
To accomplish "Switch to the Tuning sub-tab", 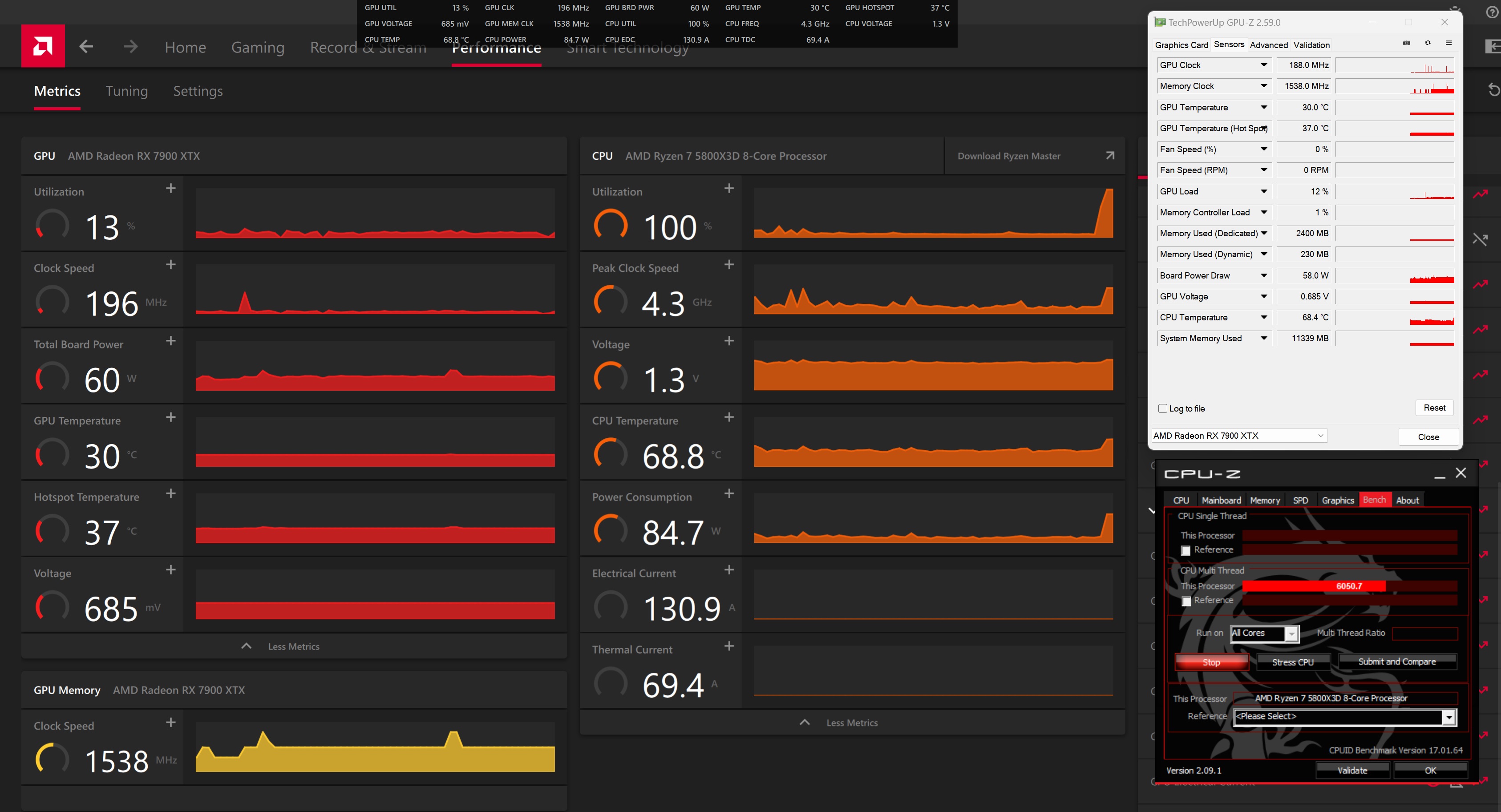I will pyautogui.click(x=126, y=91).
